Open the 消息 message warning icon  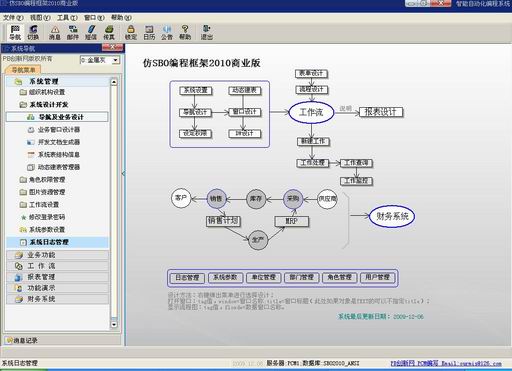point(55,32)
